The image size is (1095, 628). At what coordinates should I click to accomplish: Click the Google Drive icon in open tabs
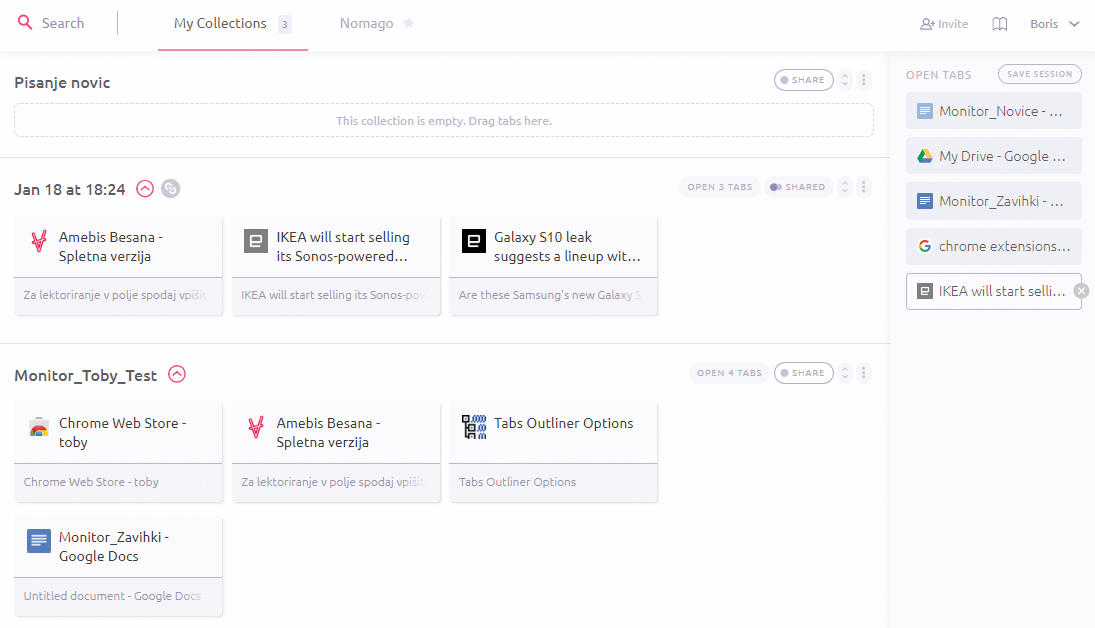[925, 156]
